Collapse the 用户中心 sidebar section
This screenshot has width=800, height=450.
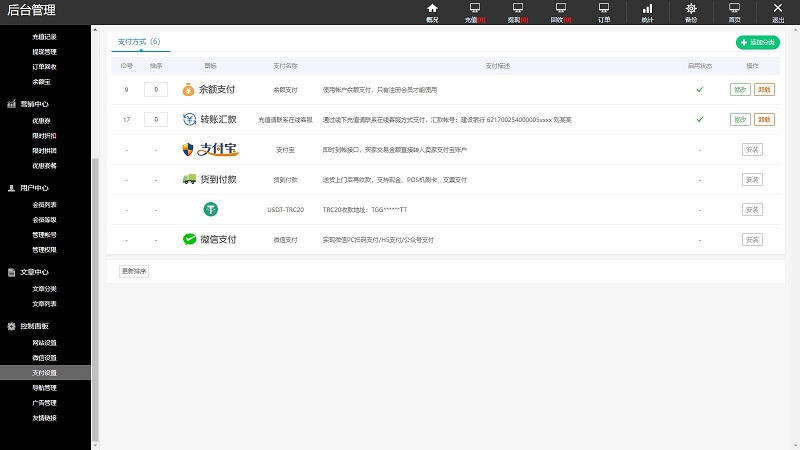[x=34, y=188]
